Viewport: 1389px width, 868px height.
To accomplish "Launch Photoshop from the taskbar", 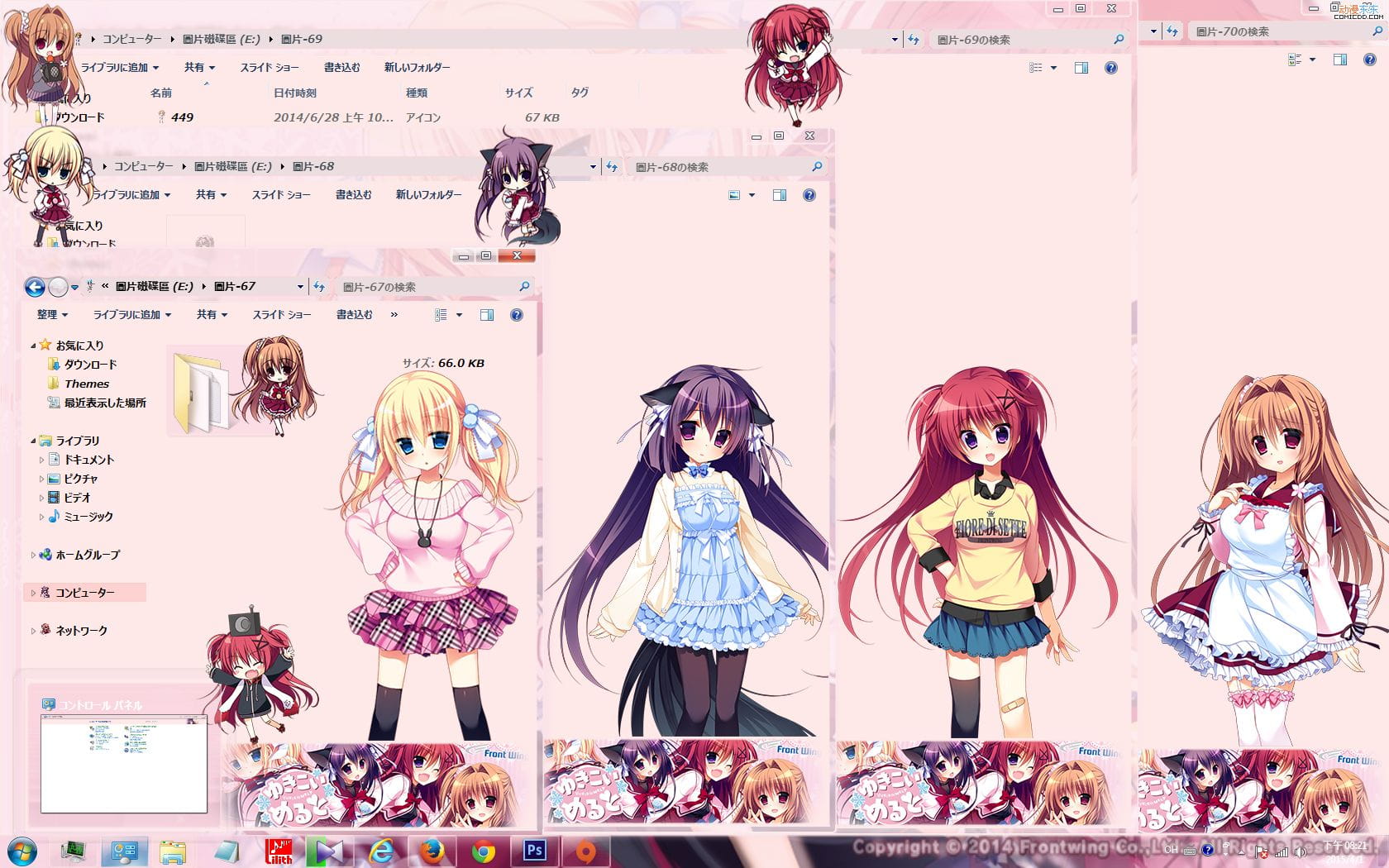I will (x=535, y=851).
